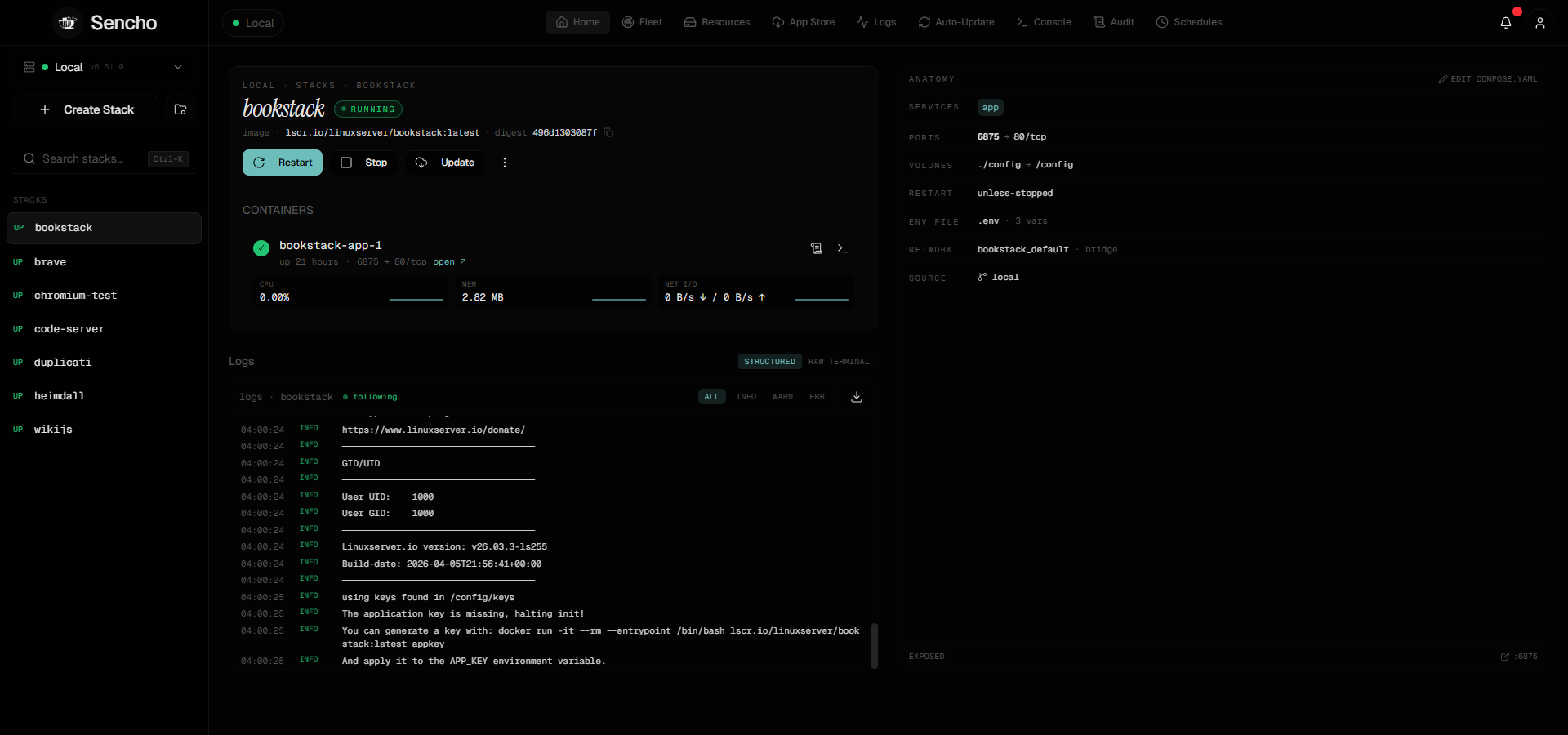The width and height of the screenshot is (1568, 735).
Task: Click the LOCAL breadcrumb
Action: (259, 86)
